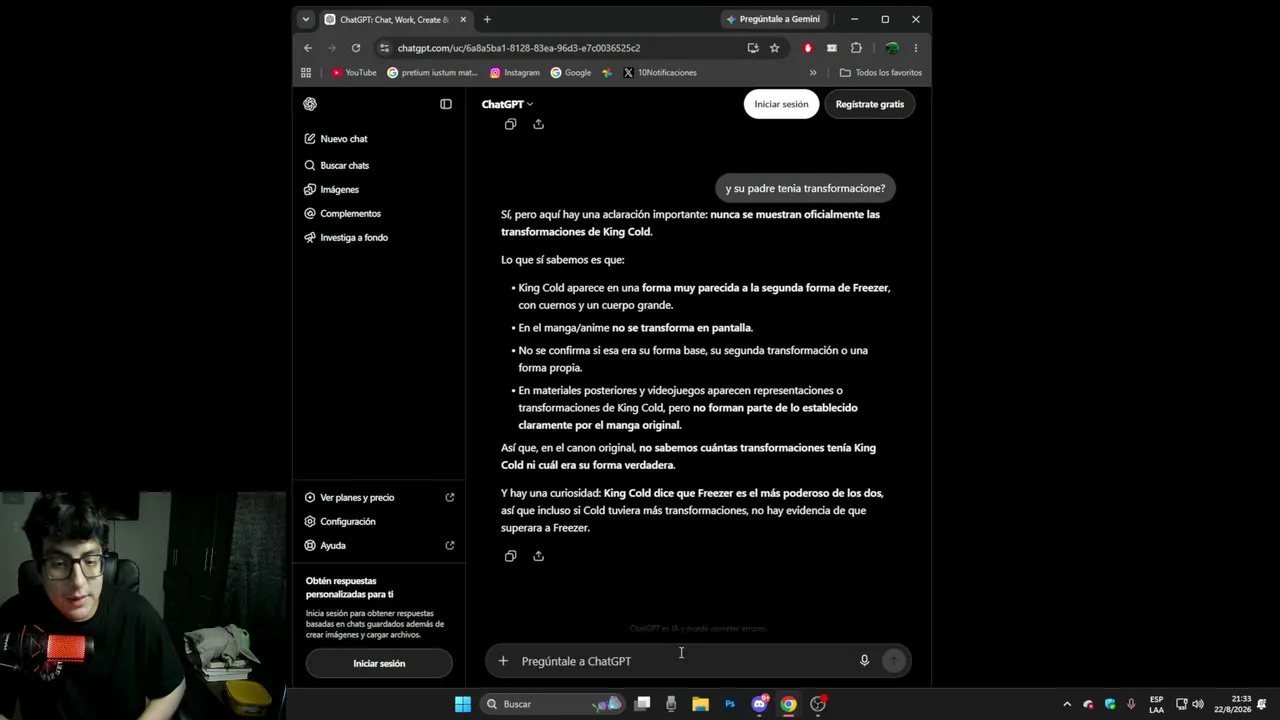Focus the Pregúntale a ChatGPT input field
Screen dimensions: 1280x720
click(685, 661)
